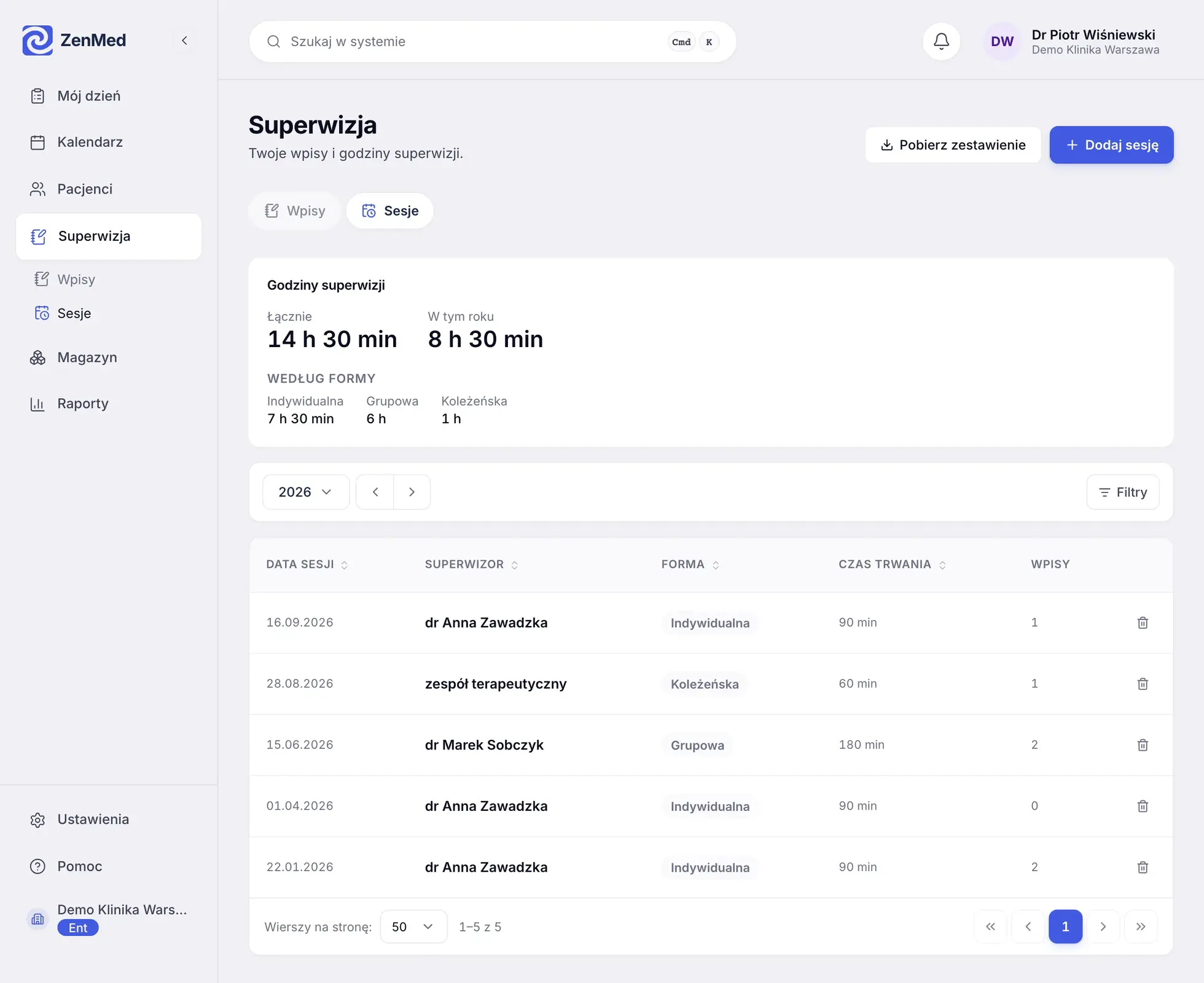Go to Pacjenci in sidebar
The image size is (1204, 983).
pyautogui.click(x=109, y=189)
